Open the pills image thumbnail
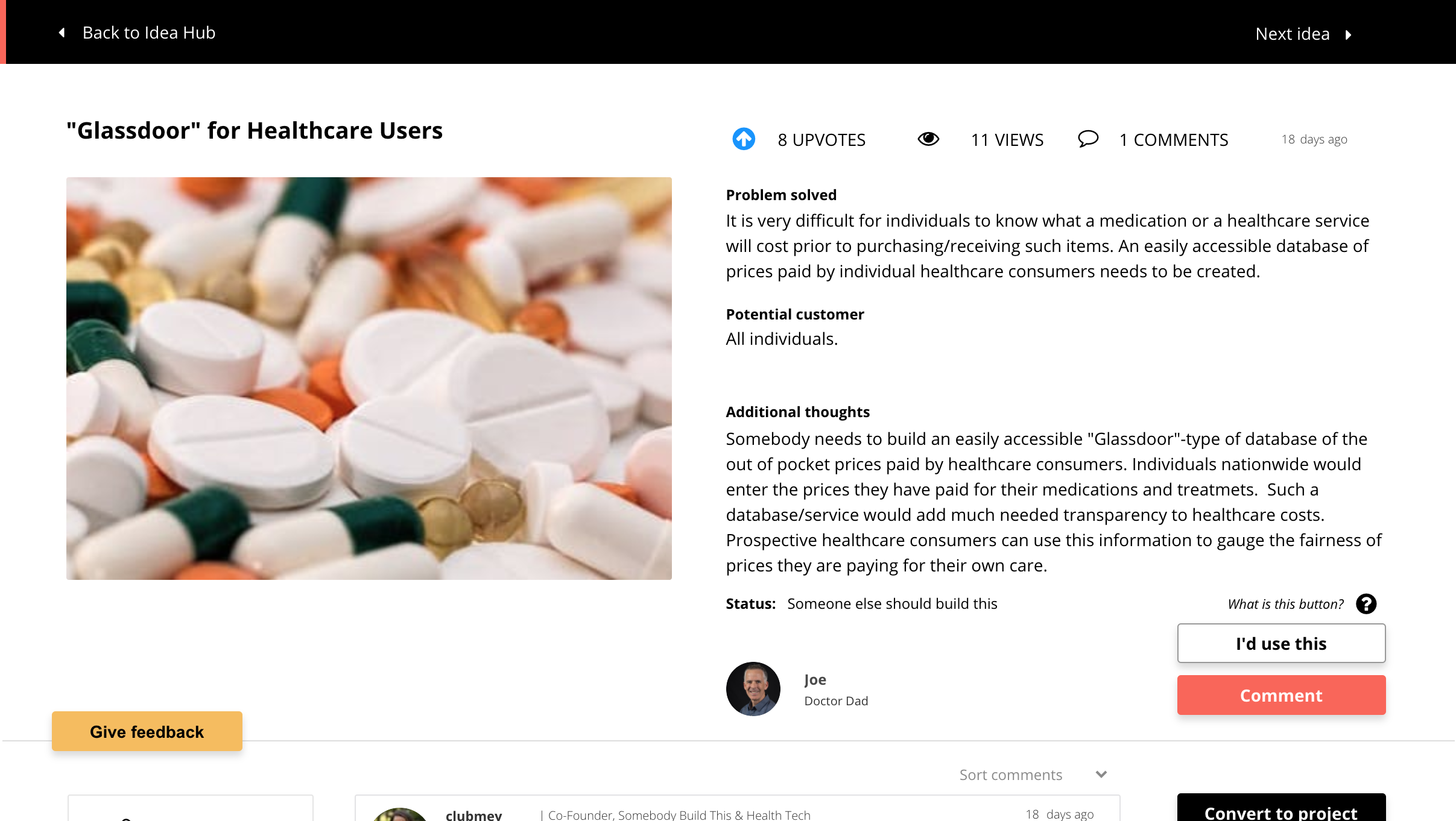1456x821 pixels. pyautogui.click(x=369, y=379)
